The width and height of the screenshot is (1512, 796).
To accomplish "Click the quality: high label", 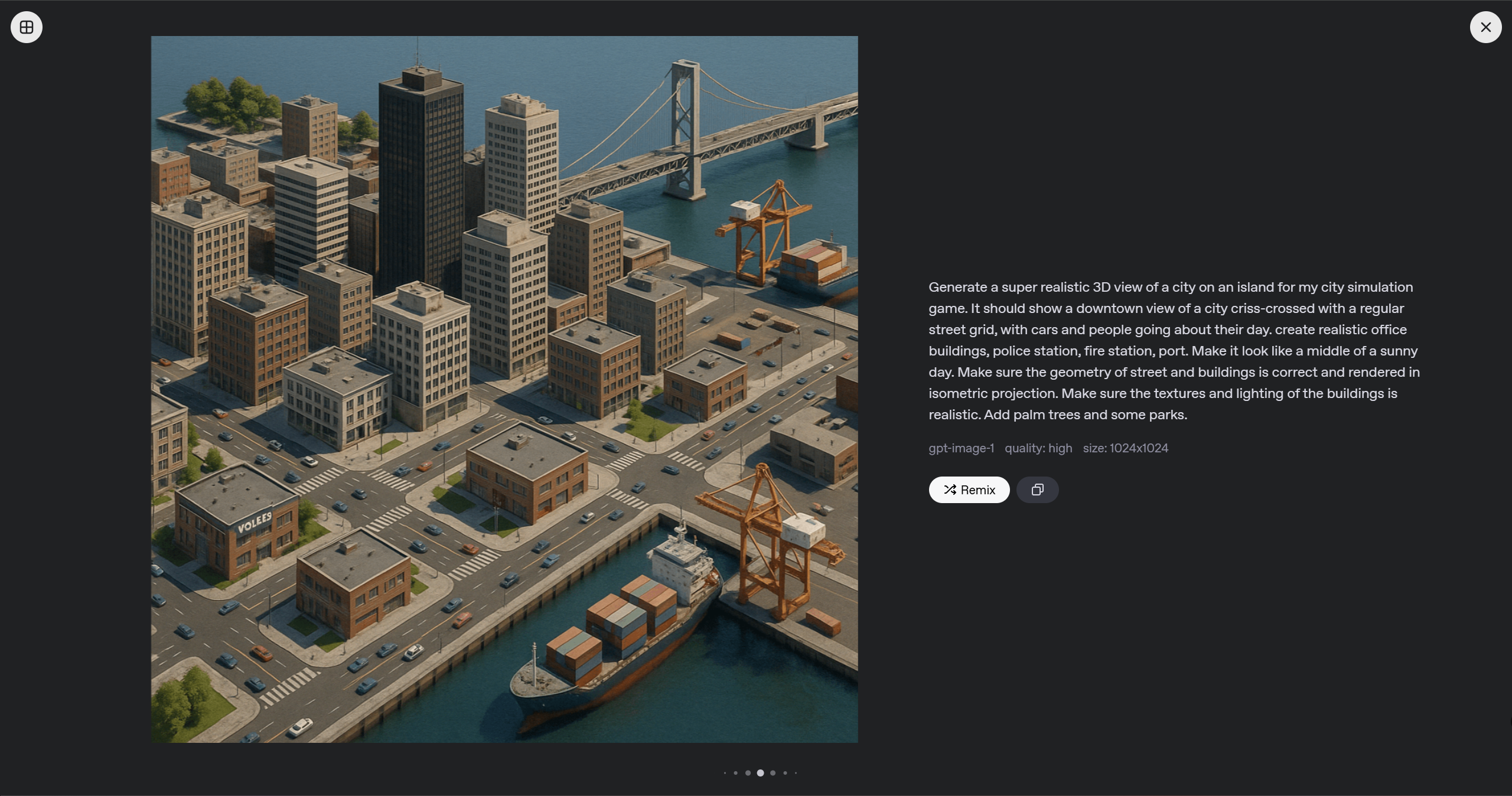I will click(1038, 448).
